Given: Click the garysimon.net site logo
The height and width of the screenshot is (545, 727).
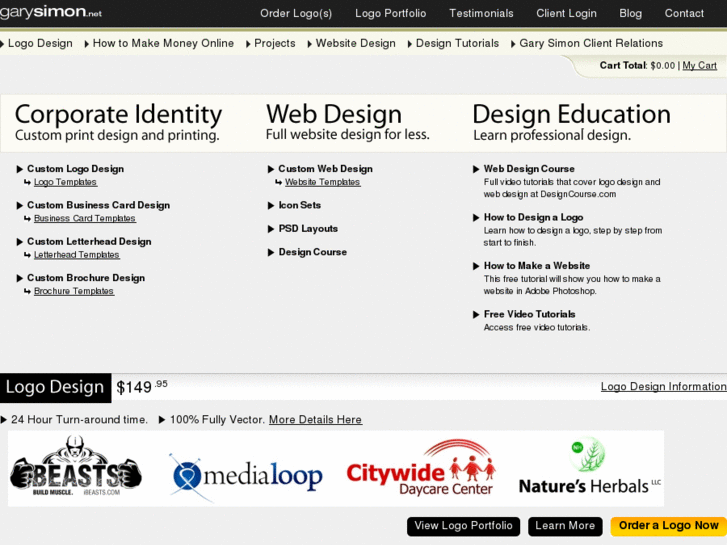Looking at the screenshot, I should click(51, 13).
